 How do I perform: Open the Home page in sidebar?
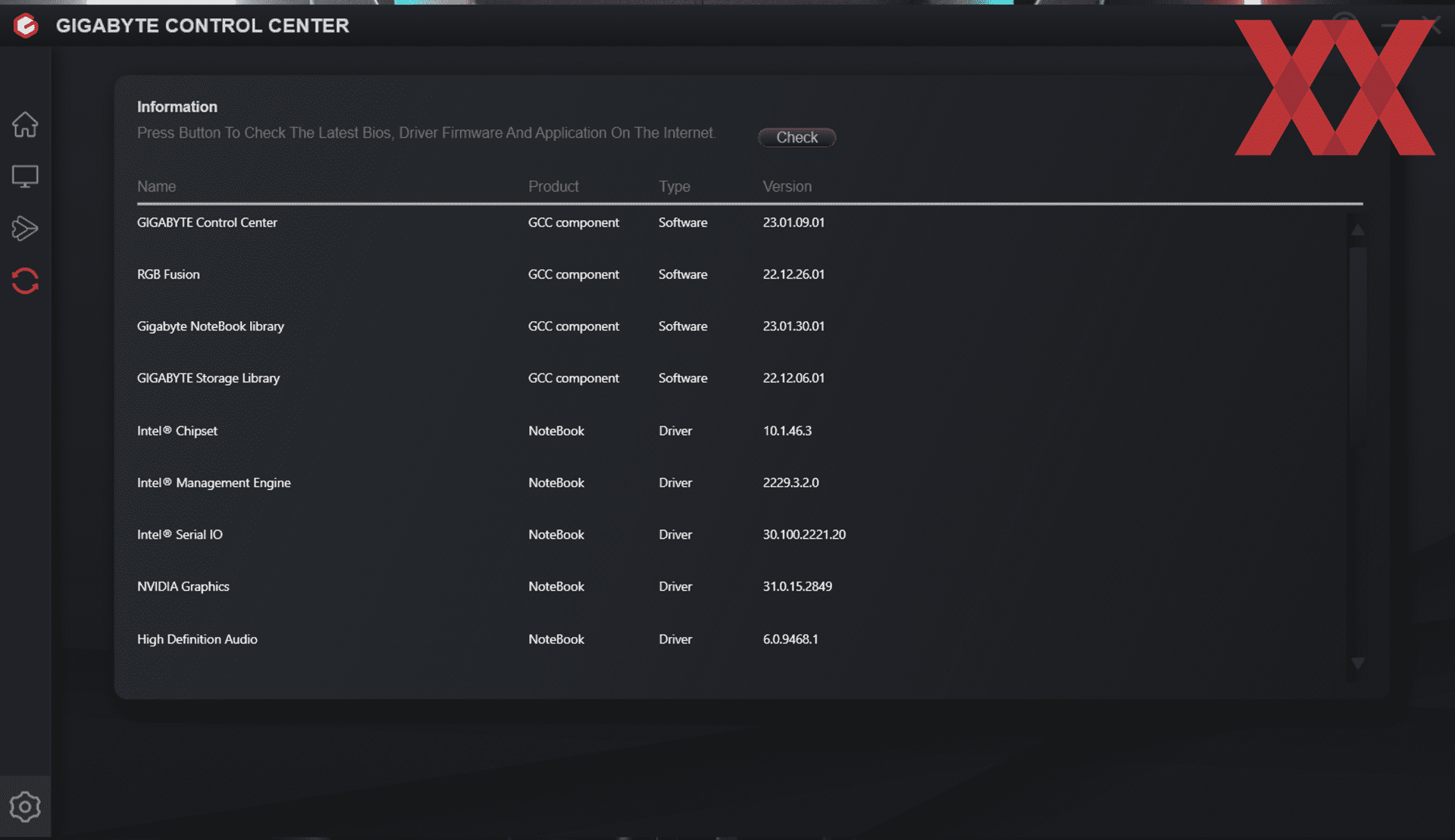click(25, 124)
